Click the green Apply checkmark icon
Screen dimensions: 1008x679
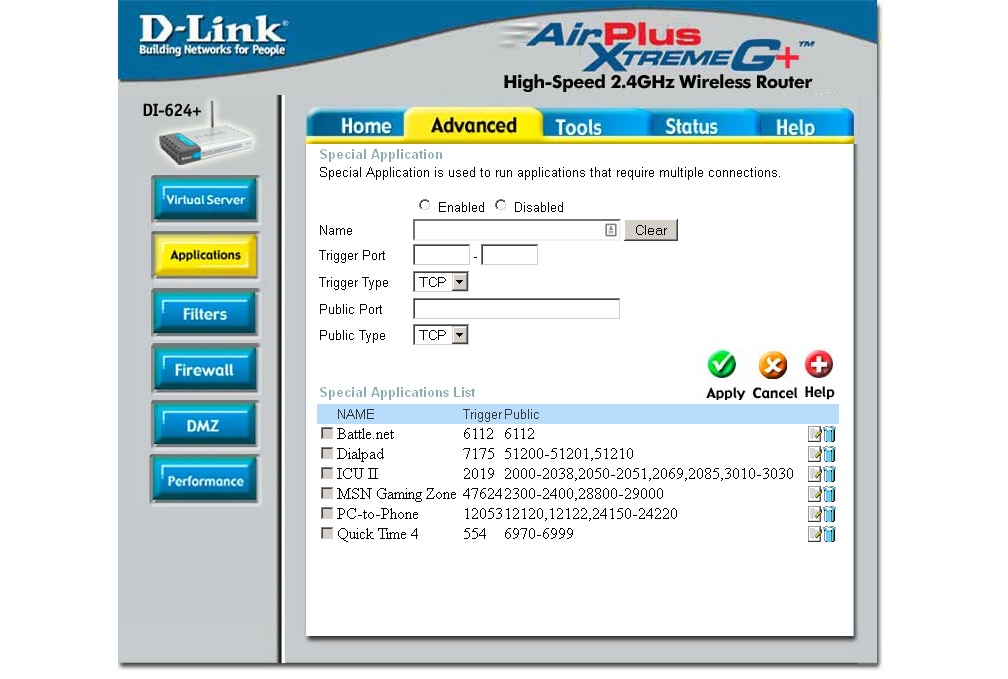[x=722, y=365]
